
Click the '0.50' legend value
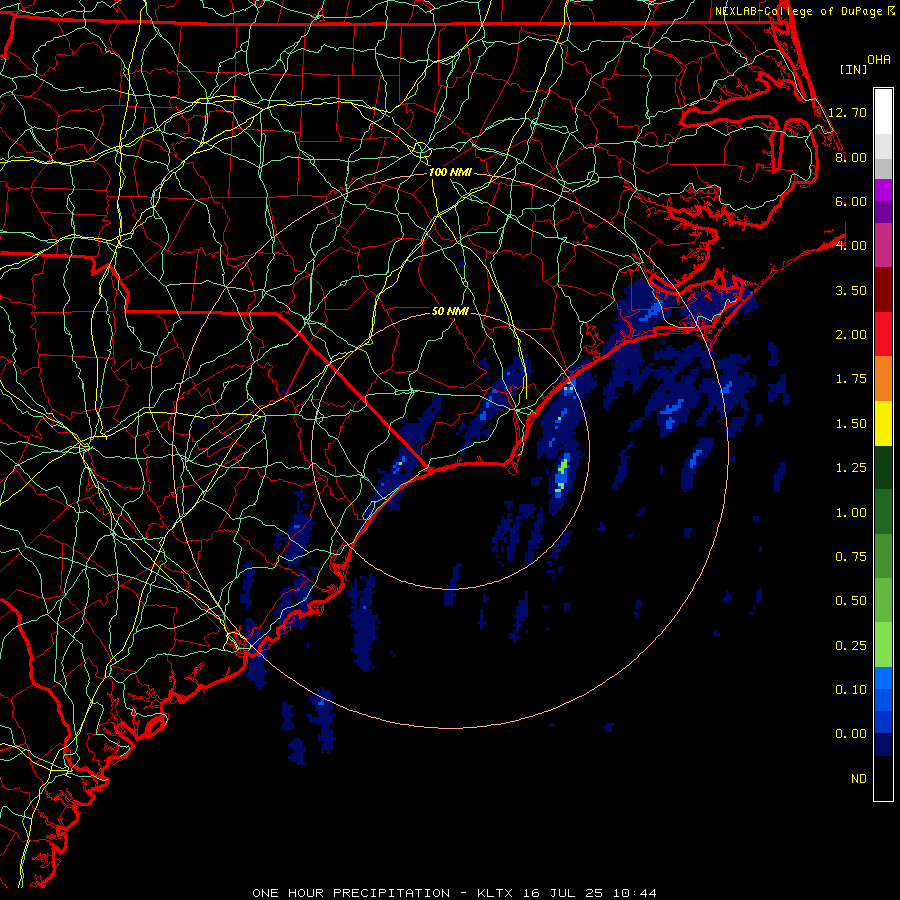851,601
